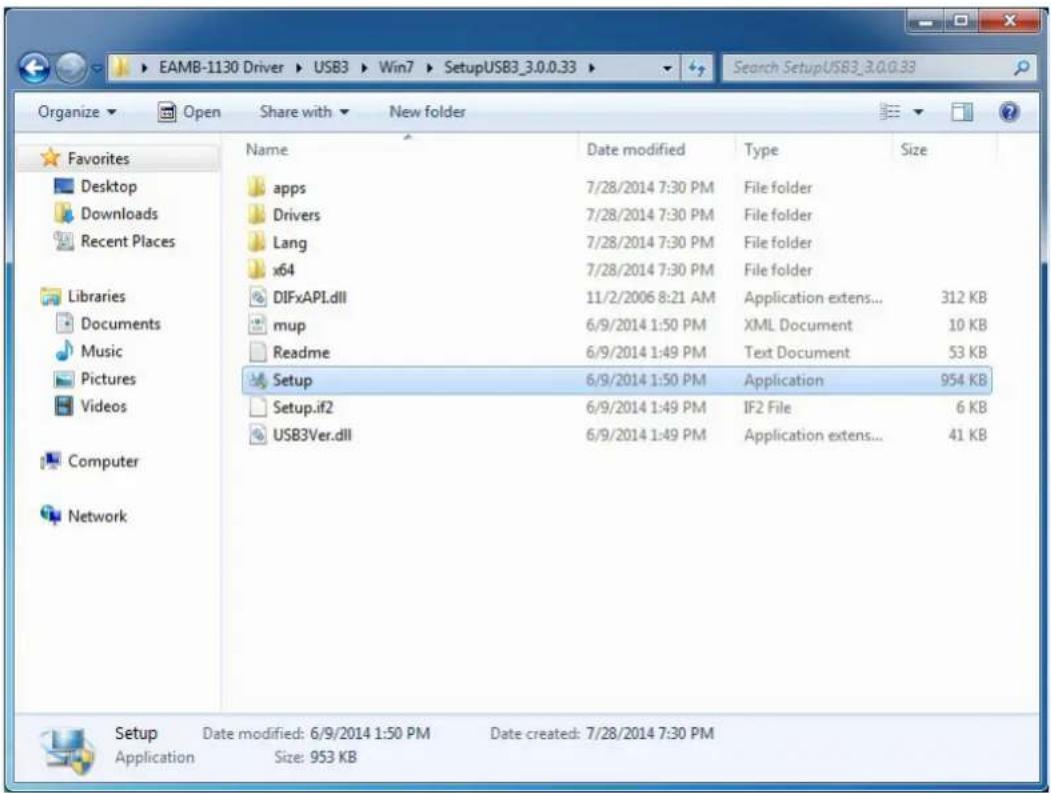Image resolution: width=1051 pixels, height=793 pixels.
Task: Click the x64 folder icon
Action: click(x=257, y=269)
